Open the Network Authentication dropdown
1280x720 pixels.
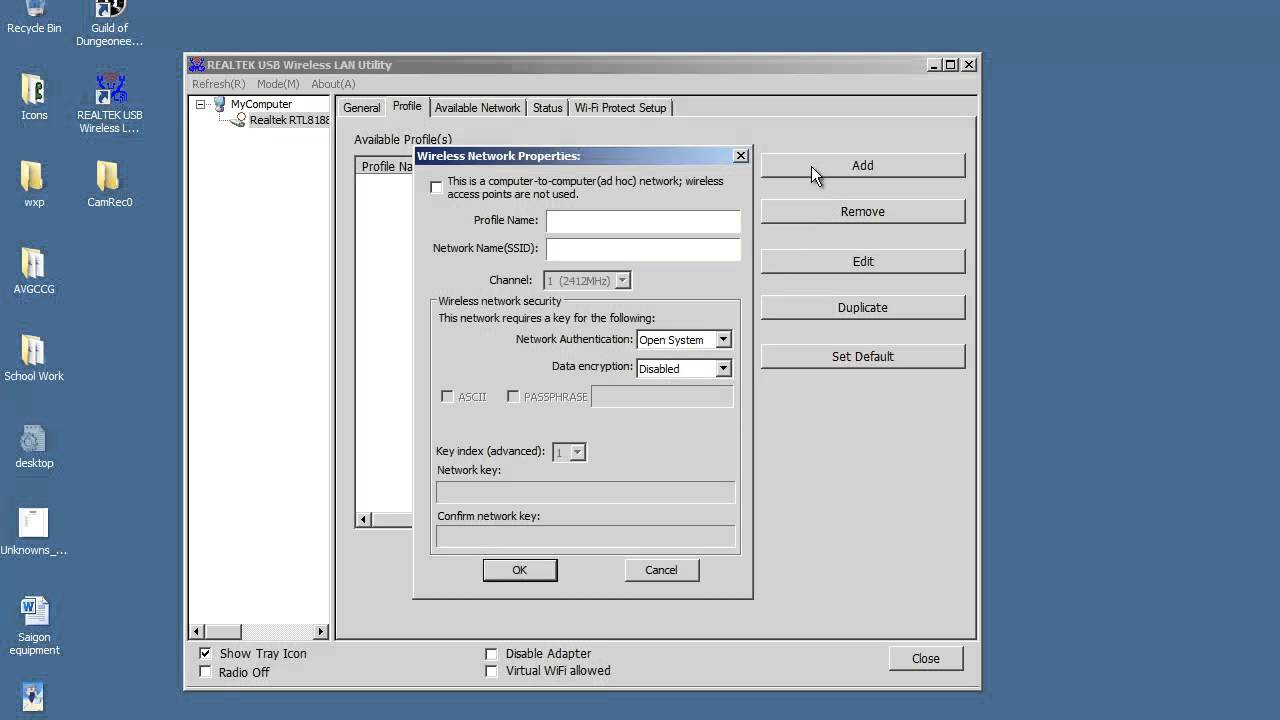723,340
